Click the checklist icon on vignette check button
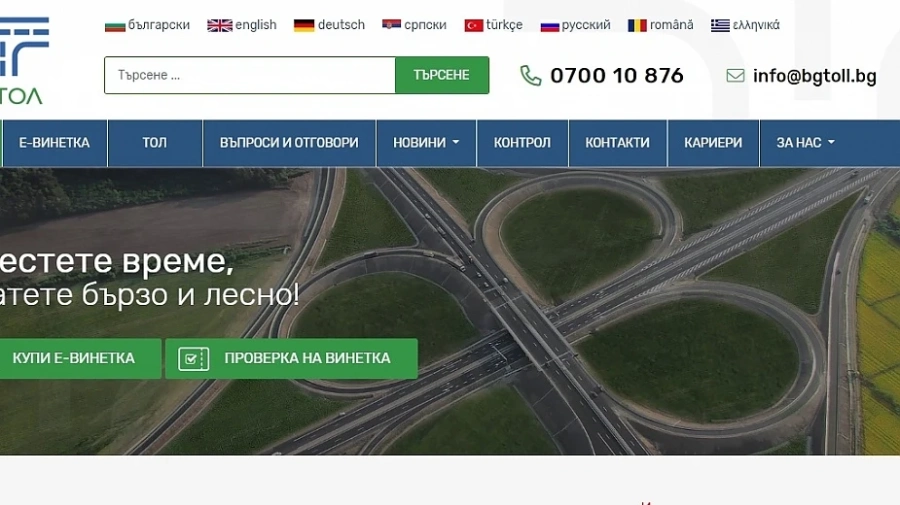The width and height of the screenshot is (900, 505). click(x=193, y=359)
